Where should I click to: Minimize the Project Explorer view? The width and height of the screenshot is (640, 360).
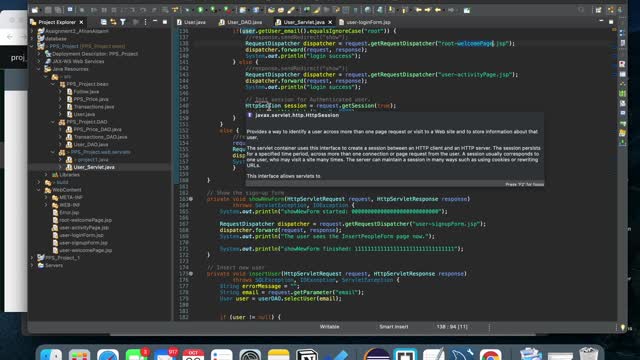coord(155,22)
